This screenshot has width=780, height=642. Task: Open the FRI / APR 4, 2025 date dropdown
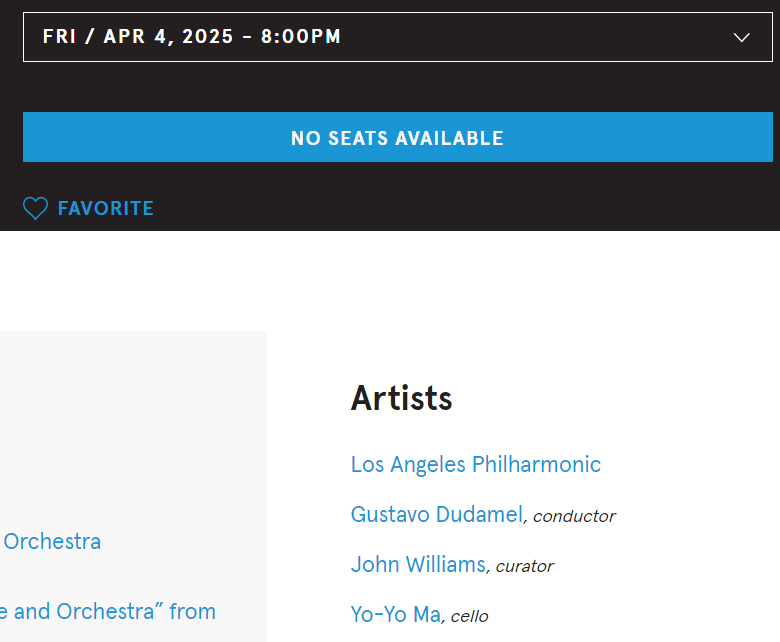[397, 37]
